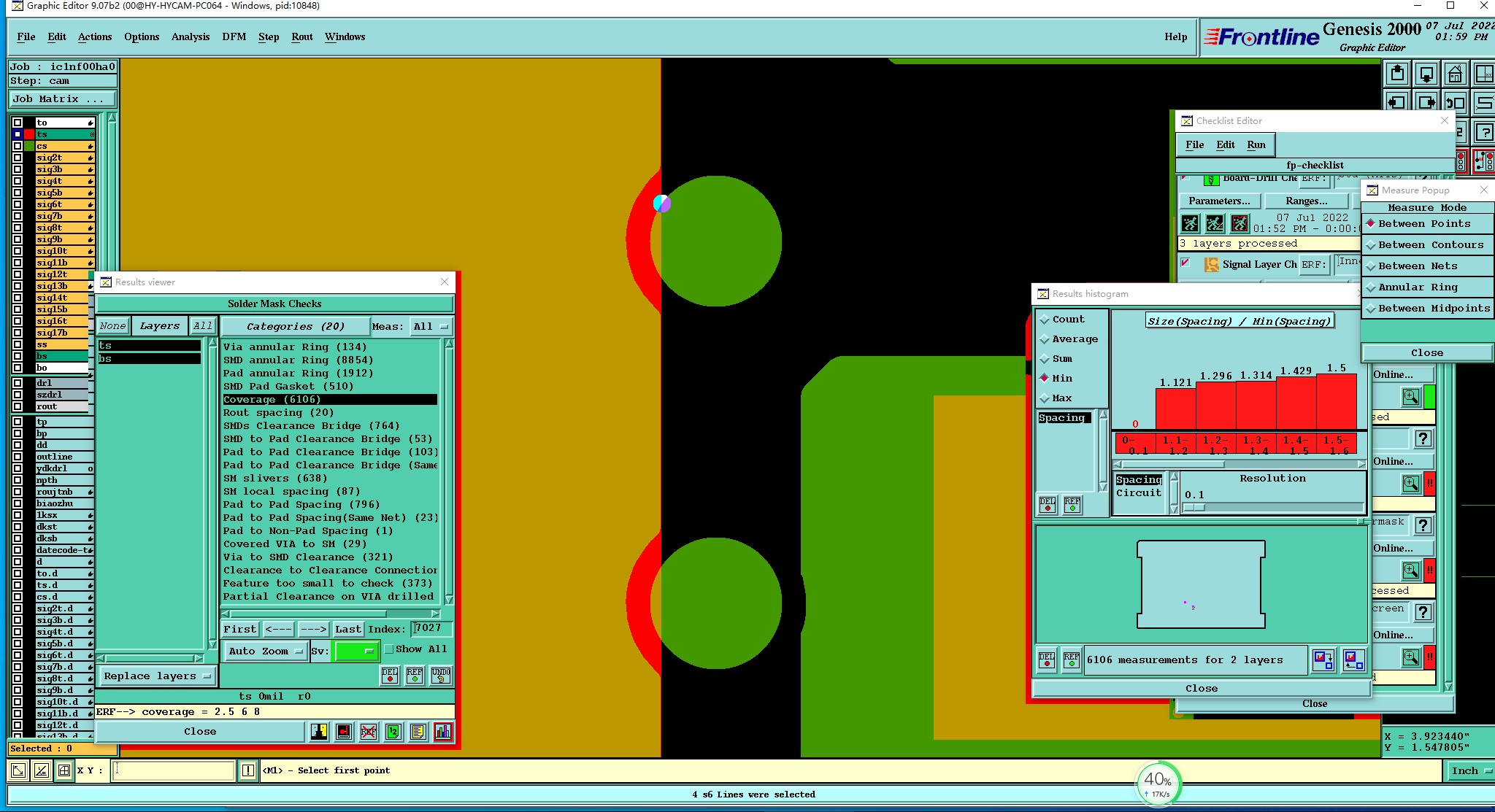The image size is (1495, 812).
Task: Click the UNDO icon in Results viewer
Action: pos(440,676)
